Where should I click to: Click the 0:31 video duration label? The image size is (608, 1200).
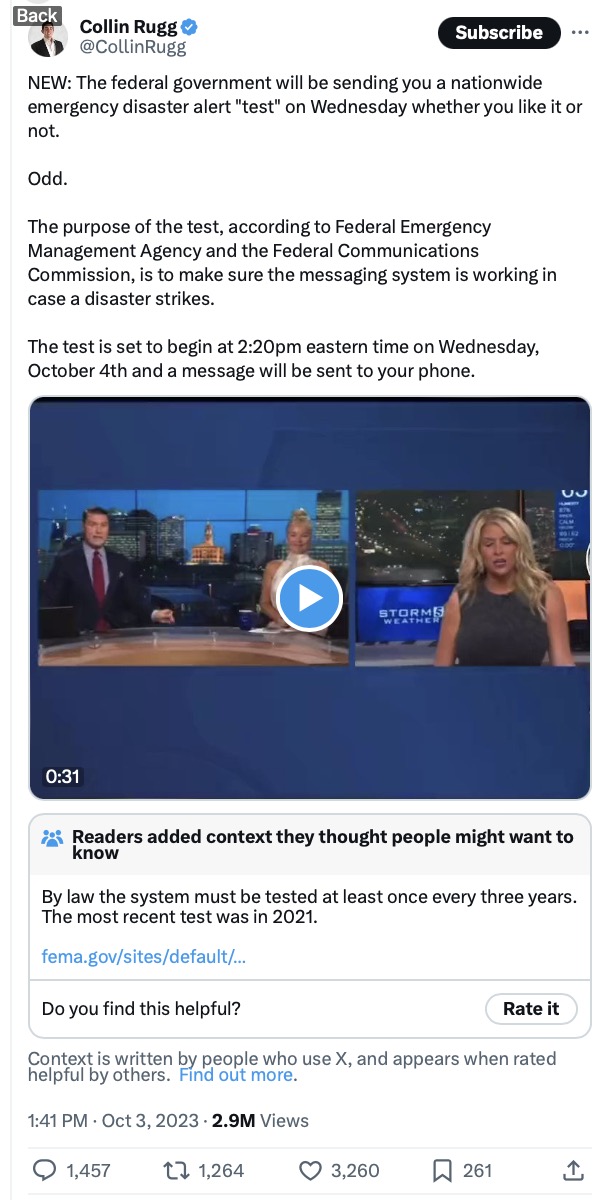tap(62, 776)
